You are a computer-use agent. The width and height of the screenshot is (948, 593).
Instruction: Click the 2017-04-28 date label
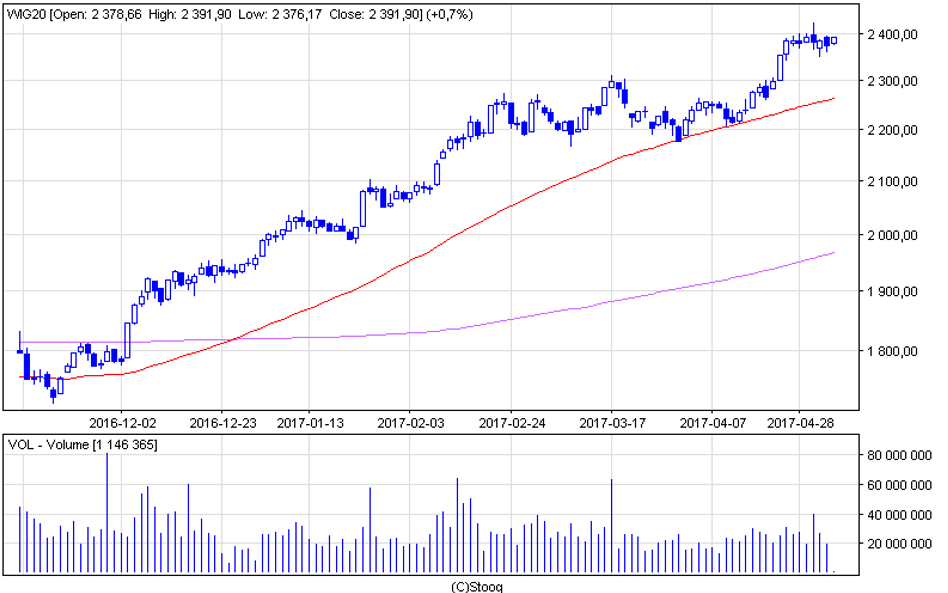[800, 422]
